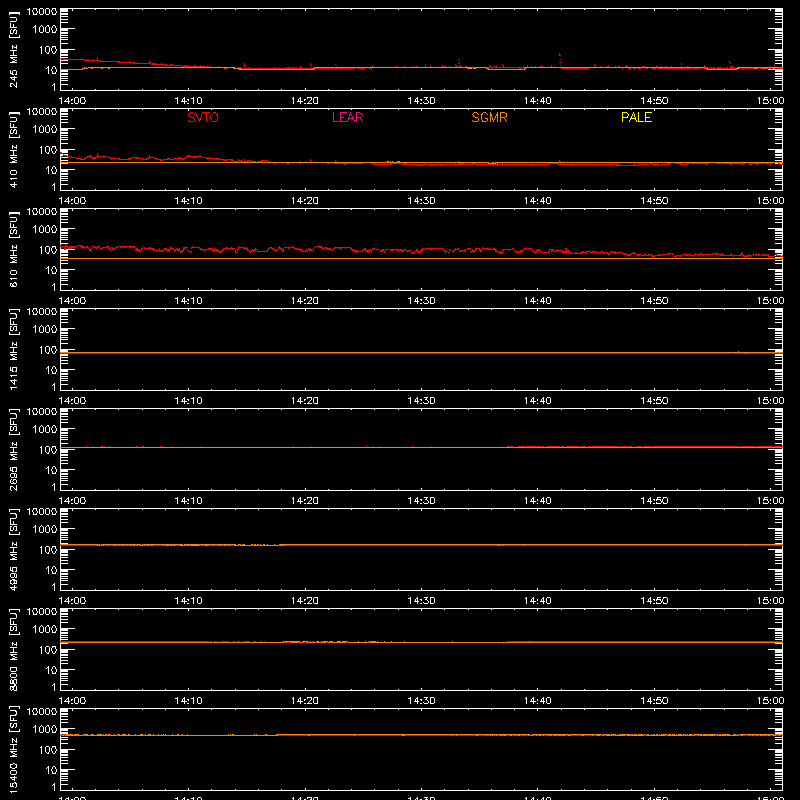Click 14:10 tick under the 8800 MHz plot

pos(188,701)
